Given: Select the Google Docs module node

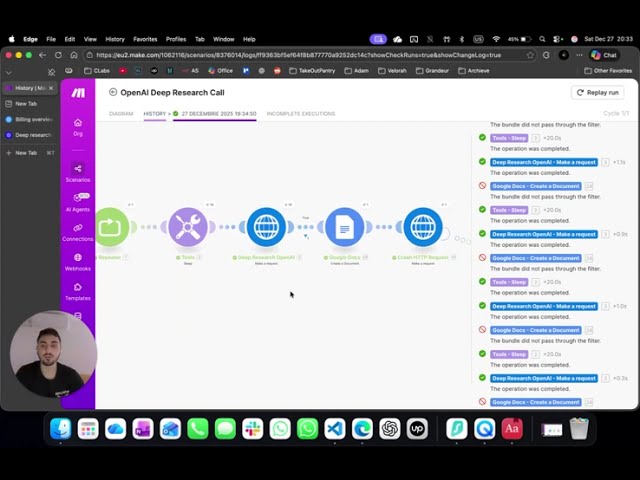Looking at the screenshot, I should click(x=344, y=227).
